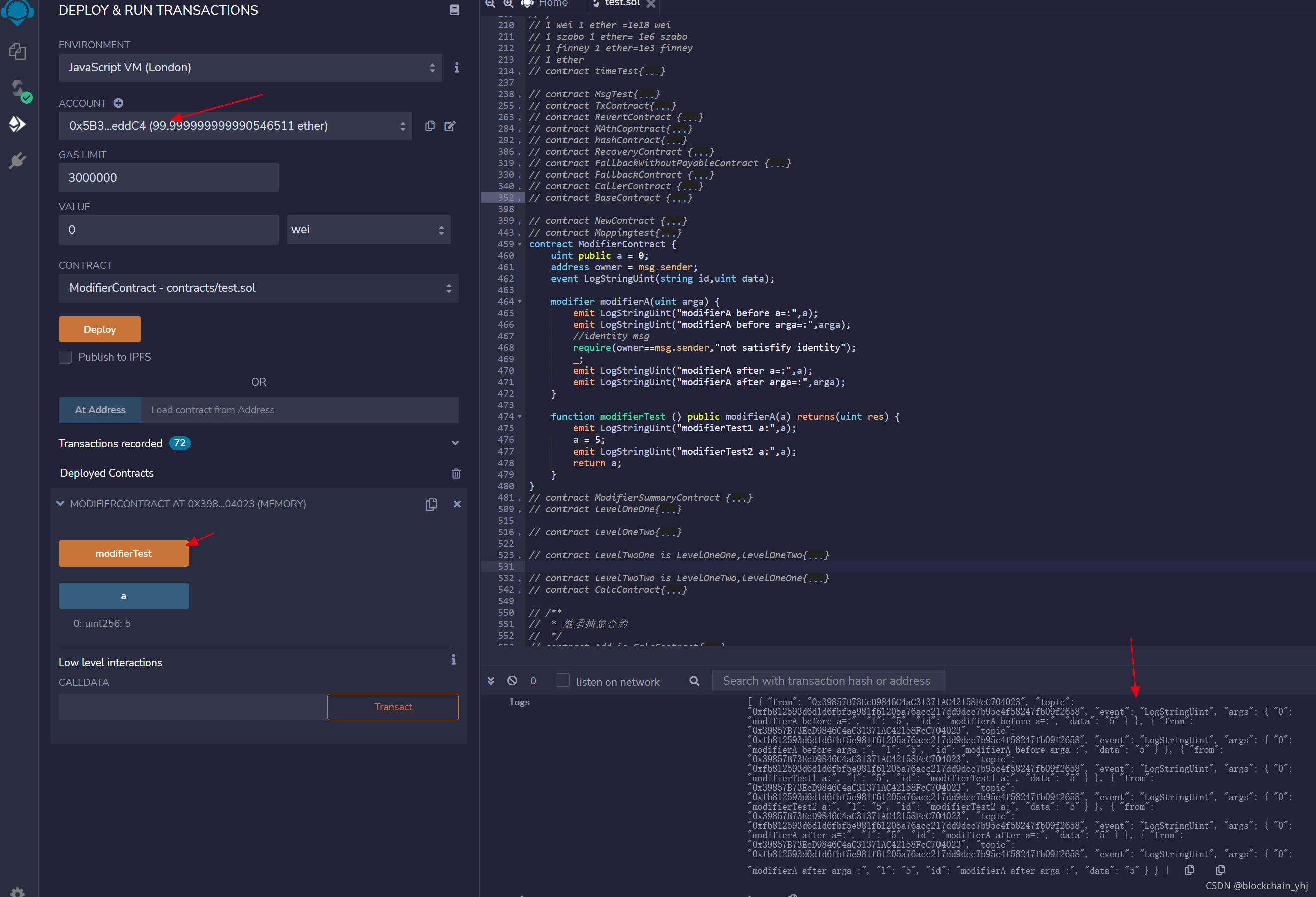Select the test.sol editor tab

click(x=621, y=4)
